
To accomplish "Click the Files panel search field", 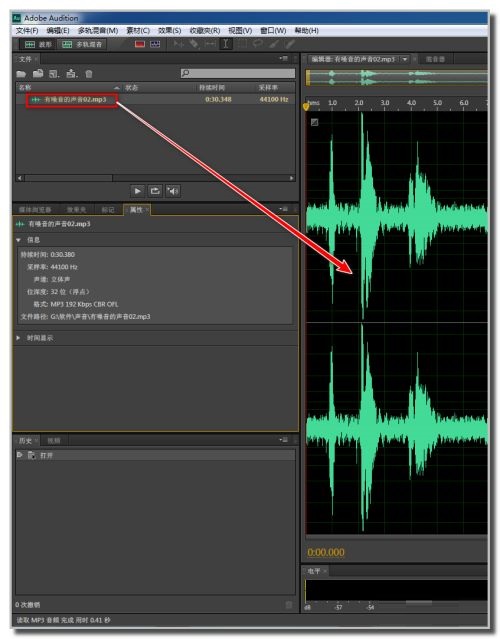I will pos(238,73).
